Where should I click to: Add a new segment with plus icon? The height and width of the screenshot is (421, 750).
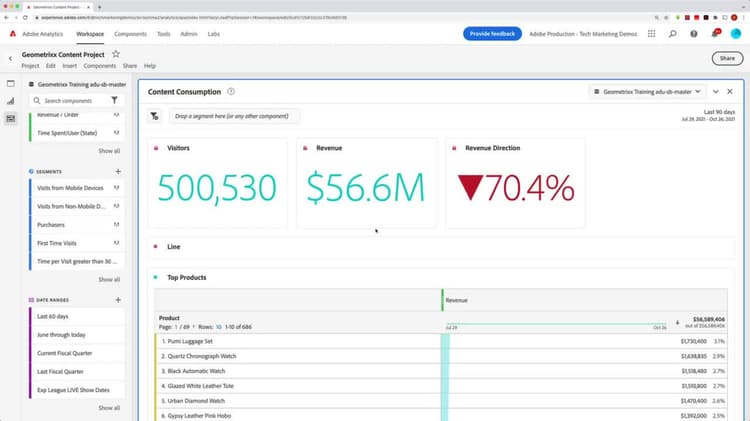click(118, 171)
